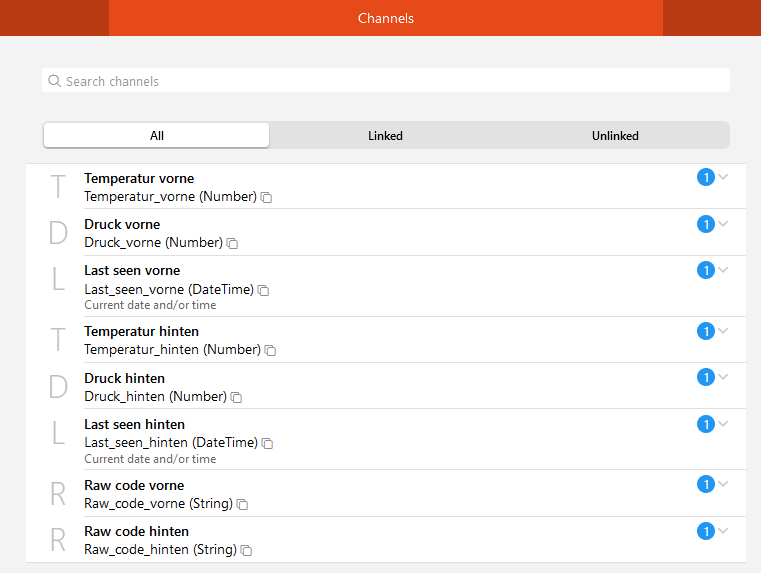
Task: Copy the Last_seen_vorne channel name icon
Action: [x=263, y=291]
